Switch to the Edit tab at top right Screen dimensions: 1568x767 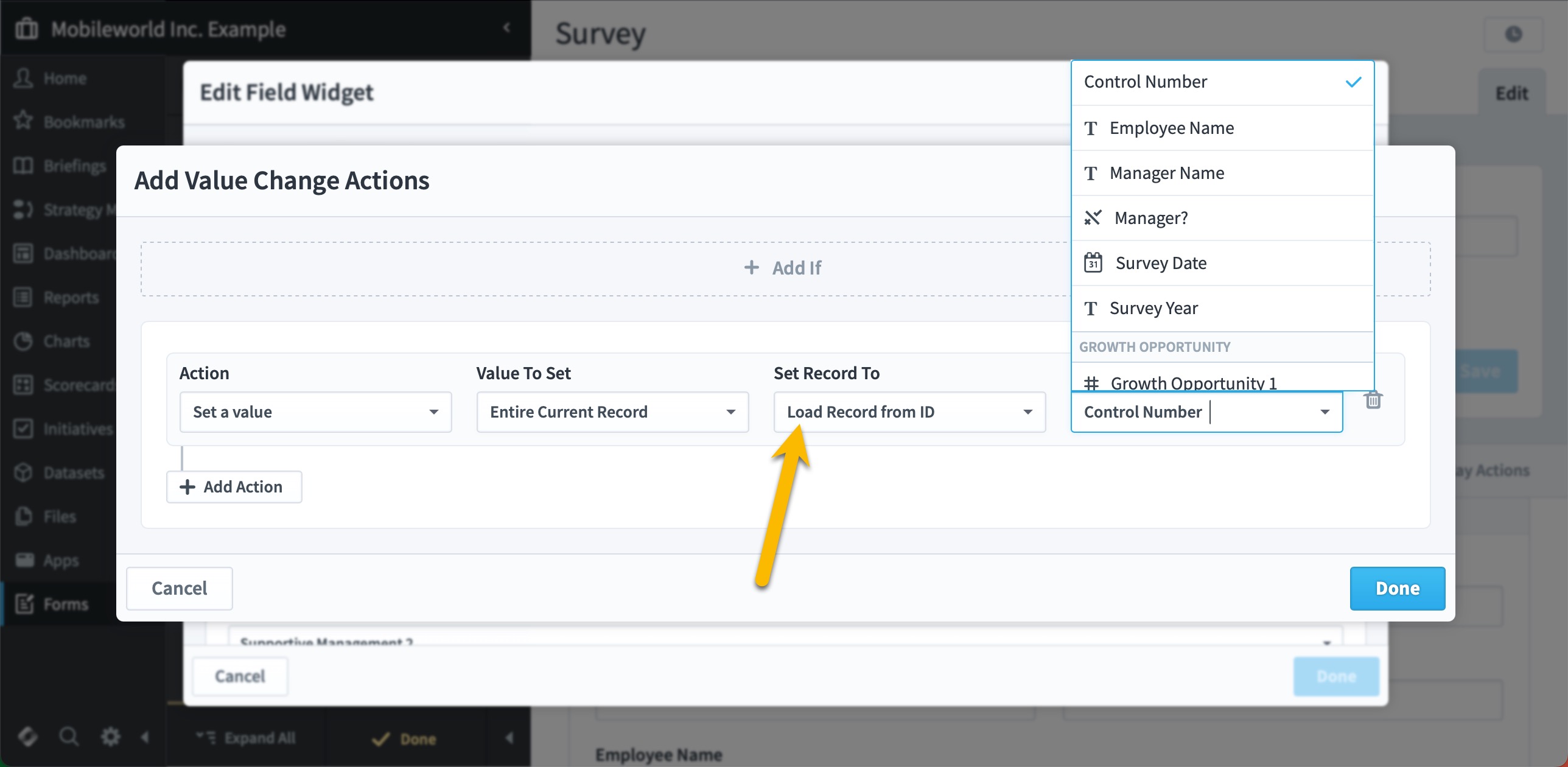pos(1512,93)
